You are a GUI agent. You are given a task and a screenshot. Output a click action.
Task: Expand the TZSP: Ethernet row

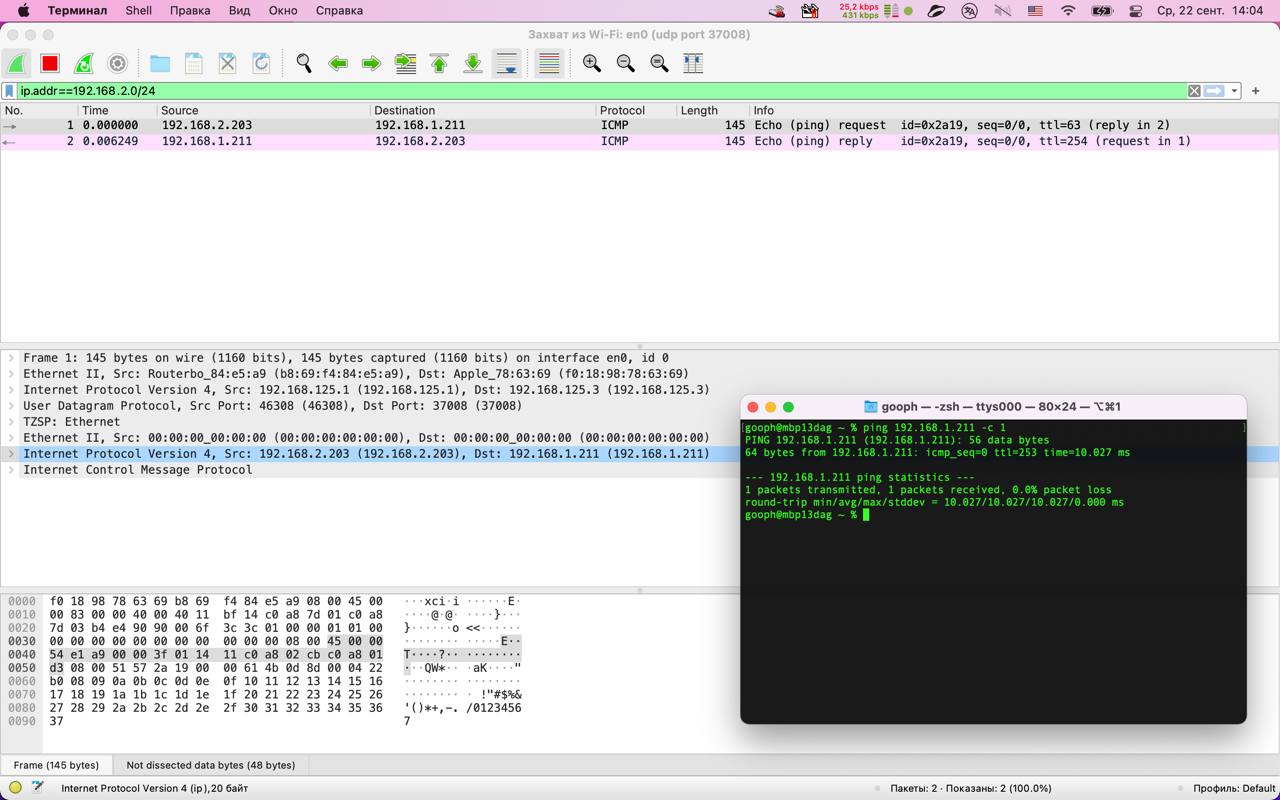(11, 422)
